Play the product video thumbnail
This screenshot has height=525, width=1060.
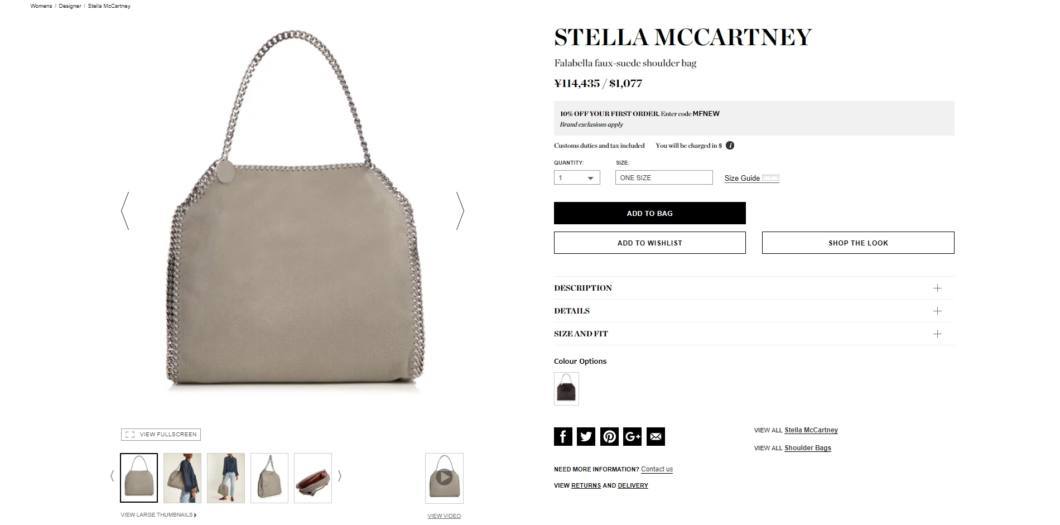[444, 478]
